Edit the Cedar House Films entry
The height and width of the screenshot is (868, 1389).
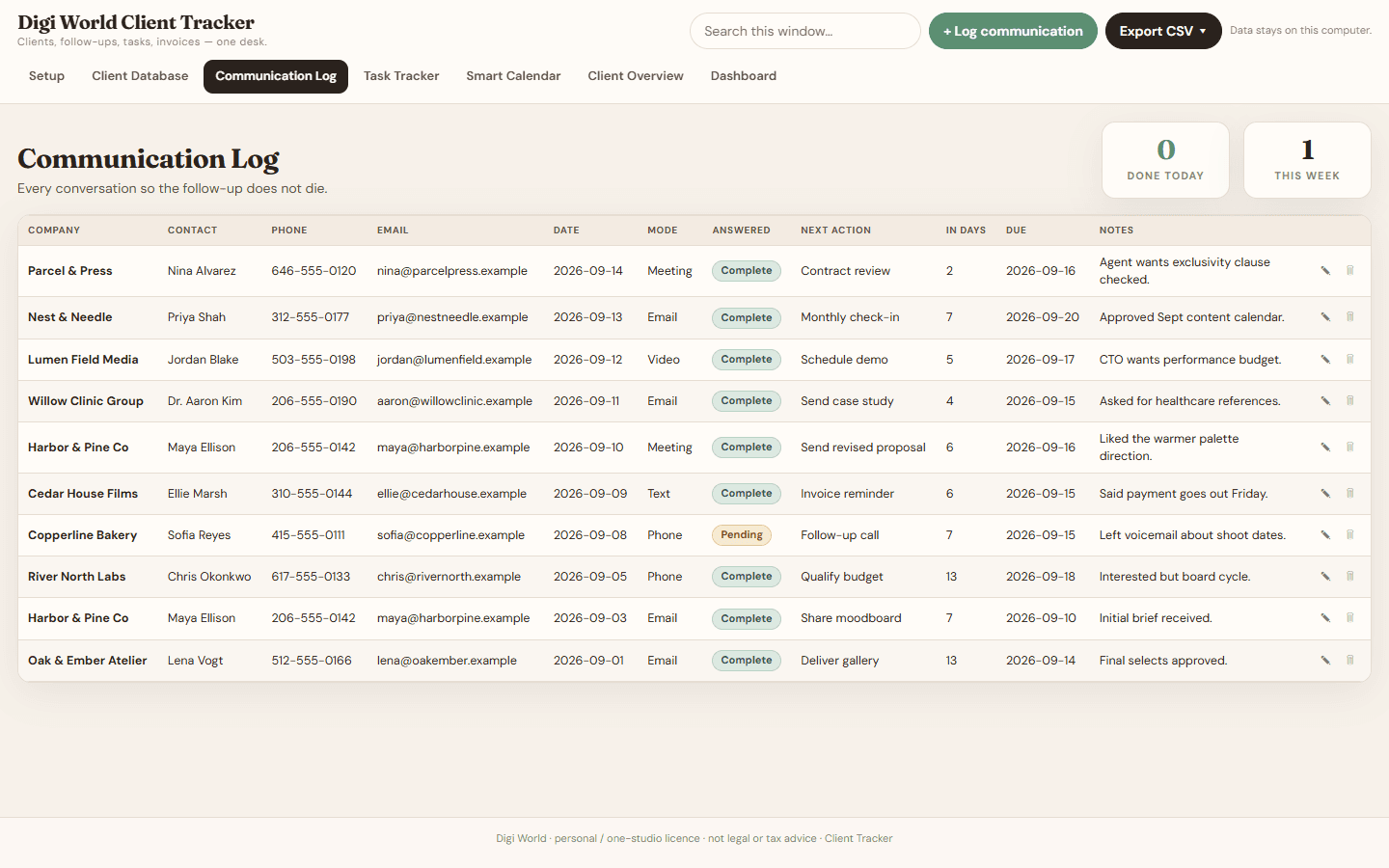[1325, 494]
